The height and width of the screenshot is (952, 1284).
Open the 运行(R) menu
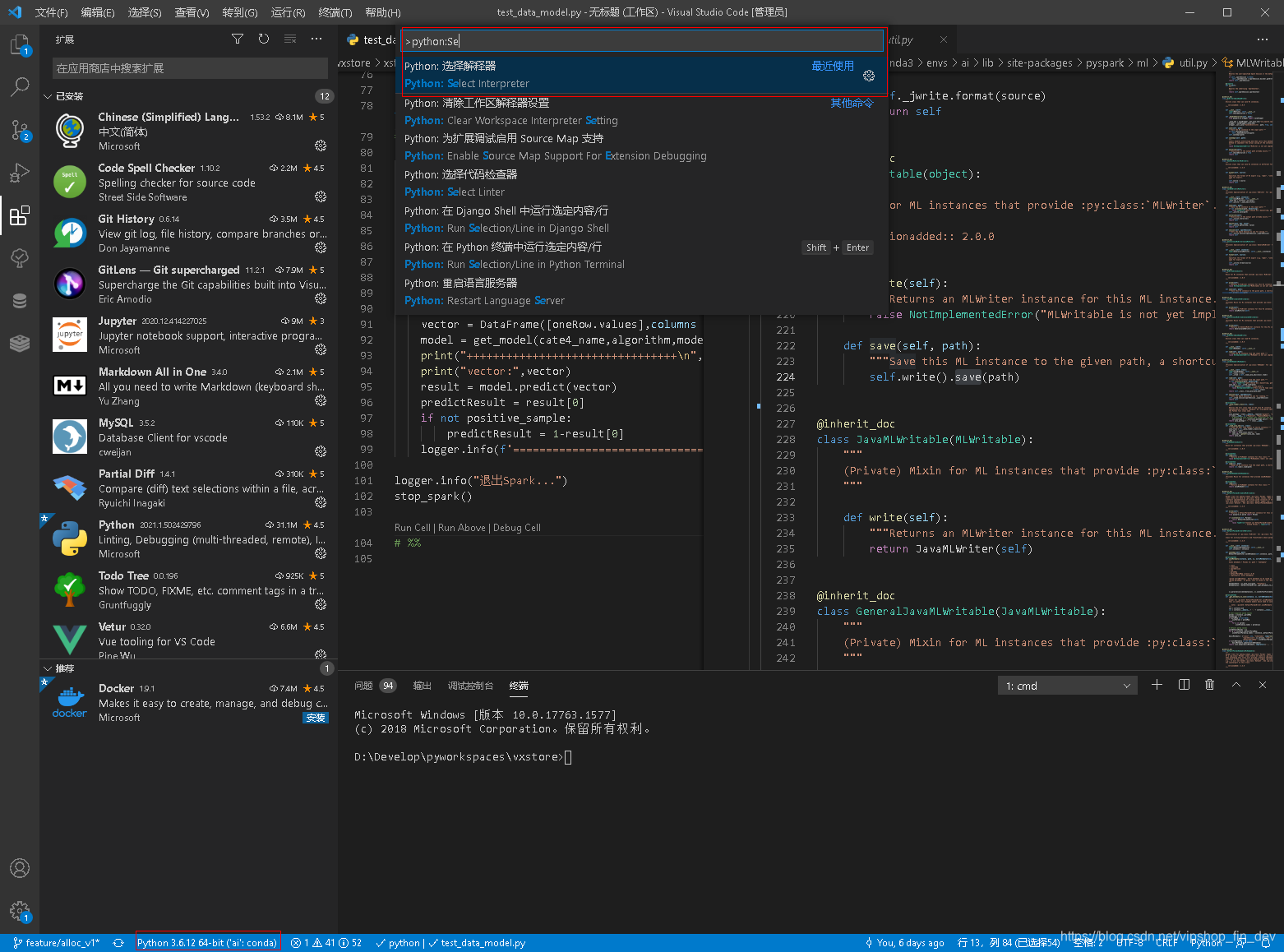click(288, 12)
